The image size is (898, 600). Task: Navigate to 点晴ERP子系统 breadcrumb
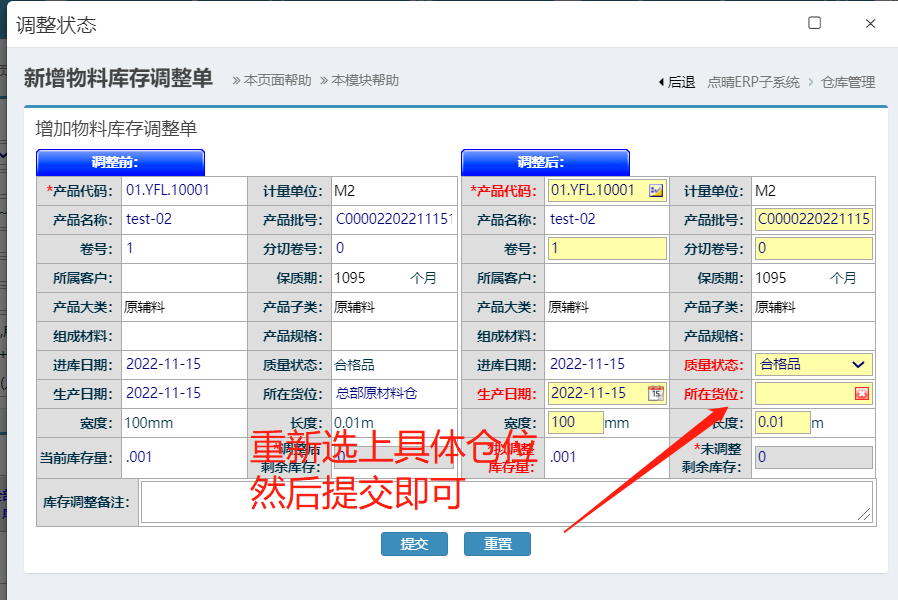click(753, 82)
